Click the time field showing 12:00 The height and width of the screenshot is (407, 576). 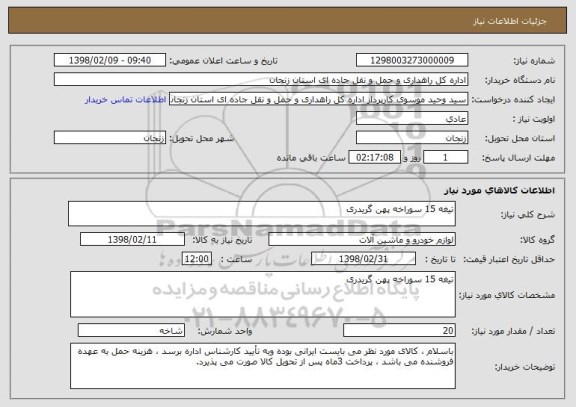197,259
